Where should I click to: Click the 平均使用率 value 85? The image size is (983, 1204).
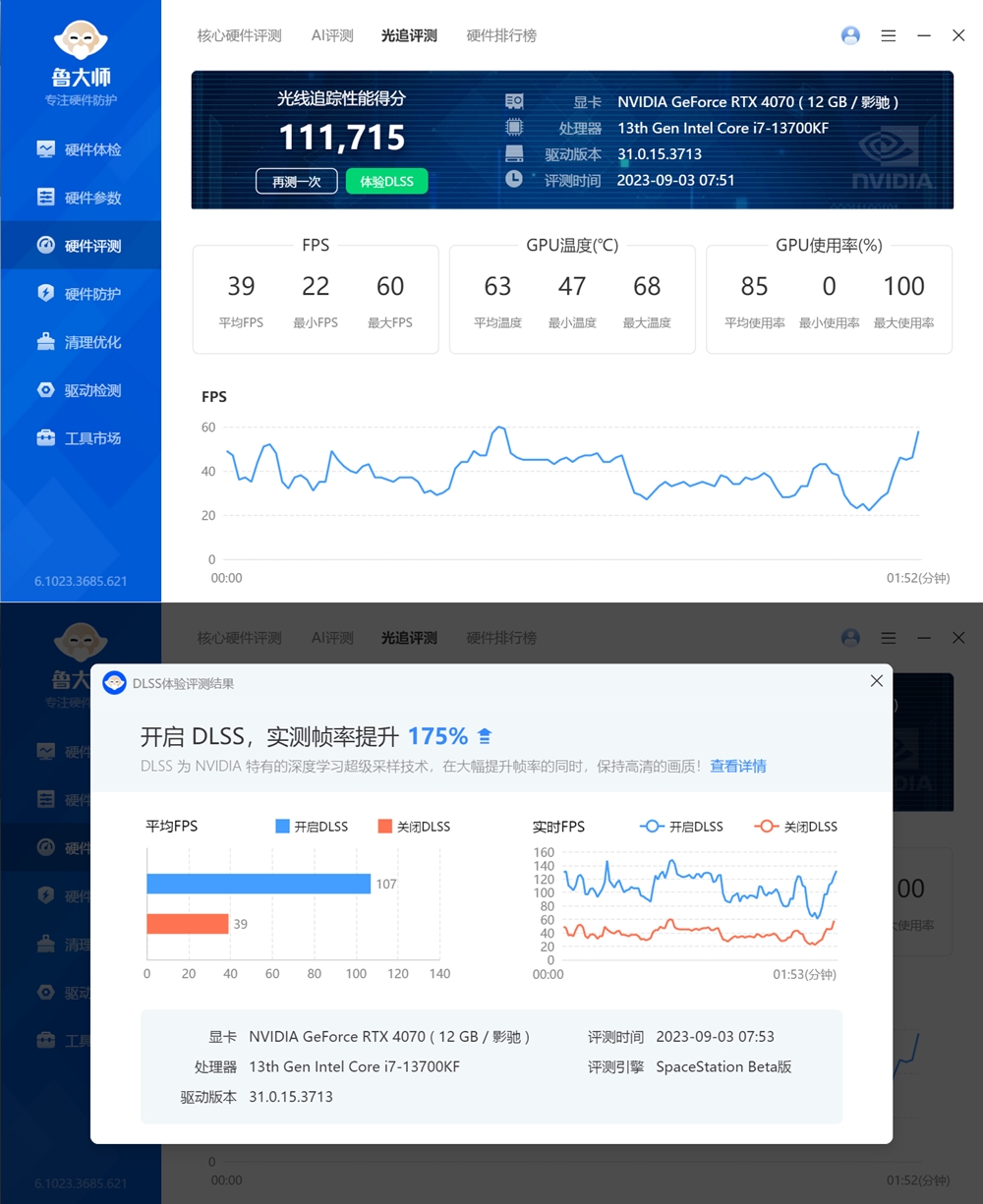[754, 286]
